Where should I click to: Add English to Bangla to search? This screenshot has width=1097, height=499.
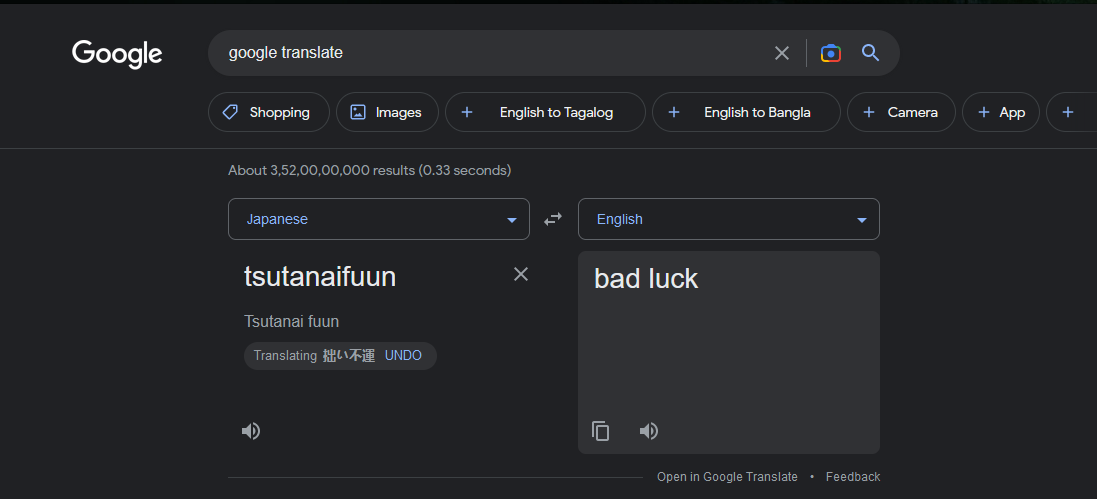[x=744, y=112]
